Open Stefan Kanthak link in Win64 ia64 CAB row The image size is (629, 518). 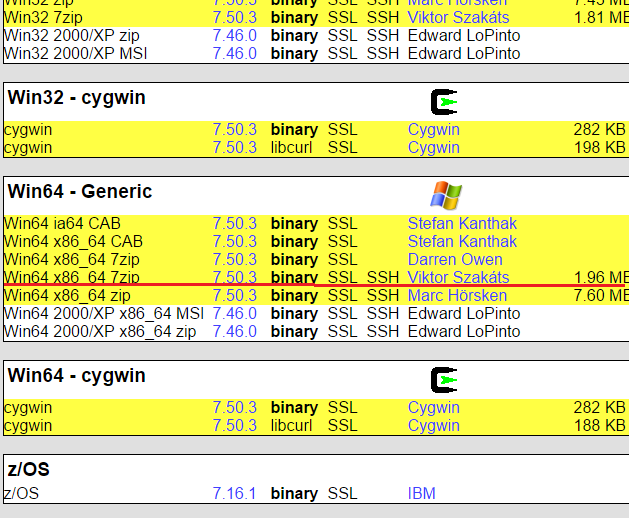(462, 223)
